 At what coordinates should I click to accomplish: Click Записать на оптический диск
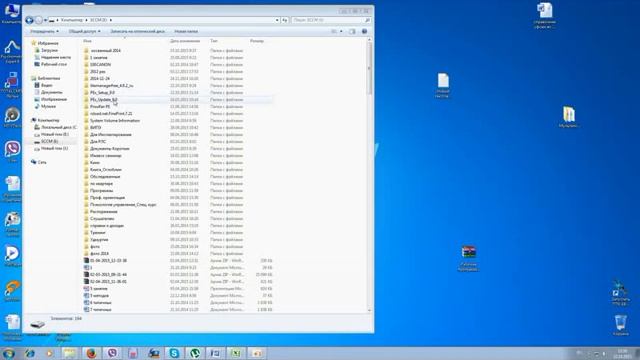(x=138, y=31)
